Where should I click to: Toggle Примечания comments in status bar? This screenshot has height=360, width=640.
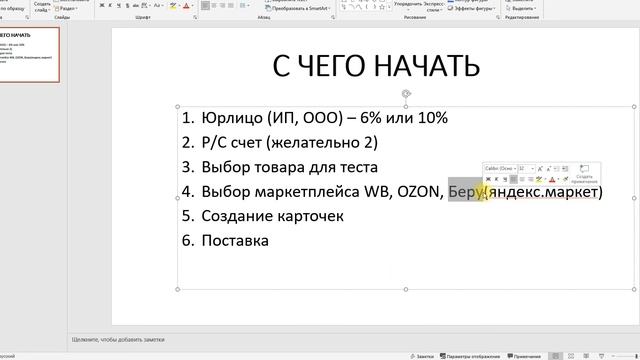click(524, 356)
